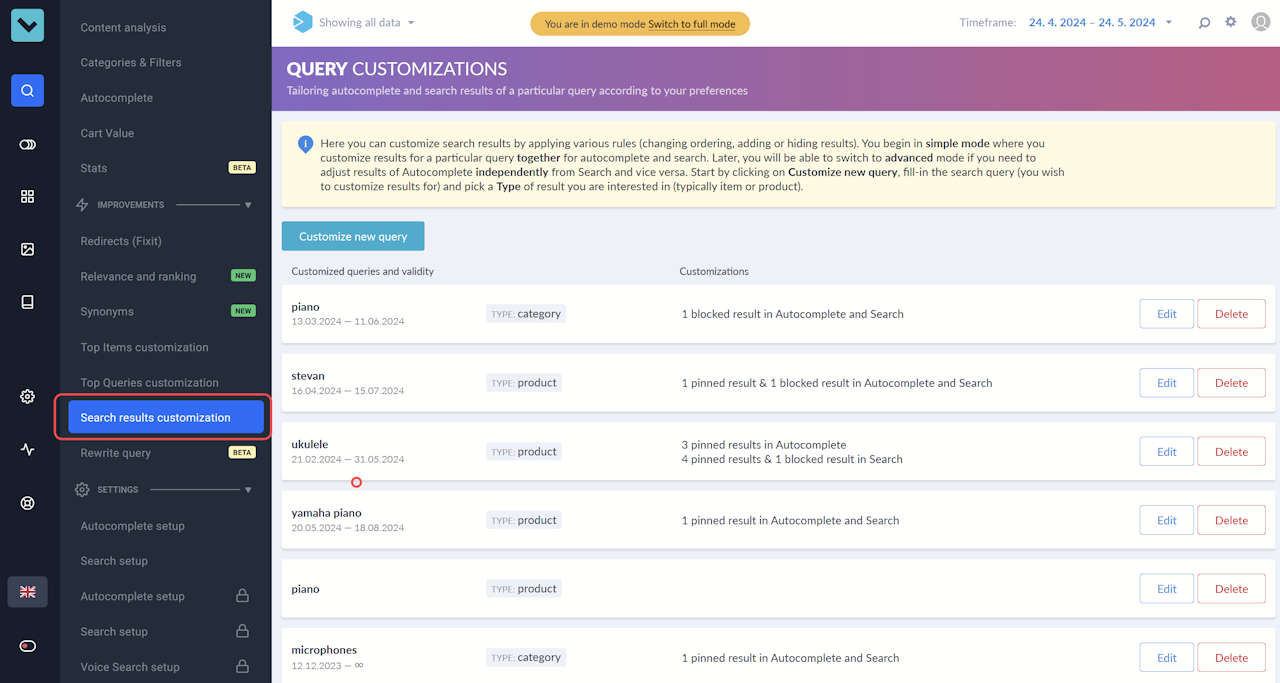This screenshot has width=1280, height=683.
Task: Open the user avatar icon
Action: point(1260,22)
